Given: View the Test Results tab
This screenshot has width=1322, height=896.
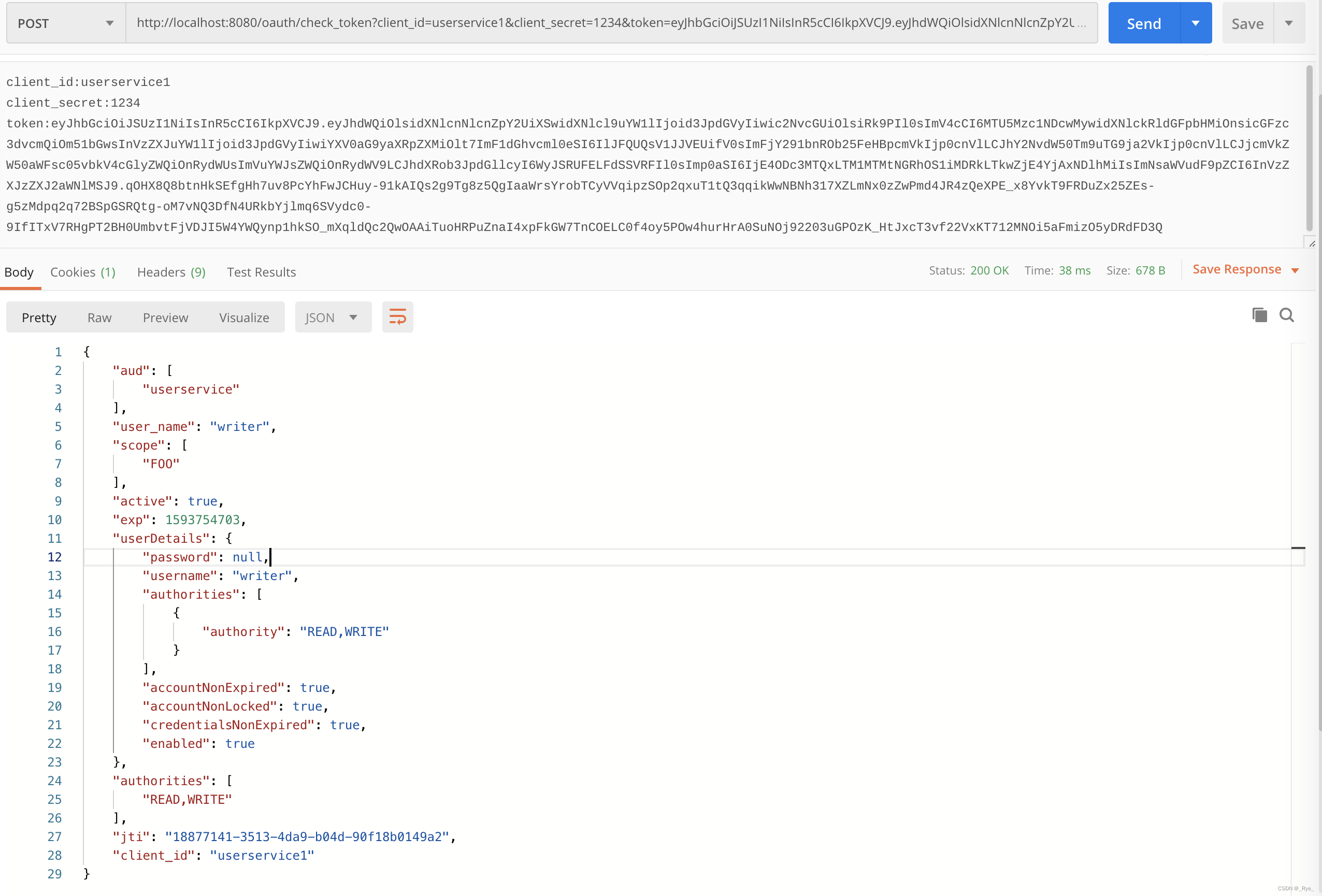Looking at the screenshot, I should [261, 272].
